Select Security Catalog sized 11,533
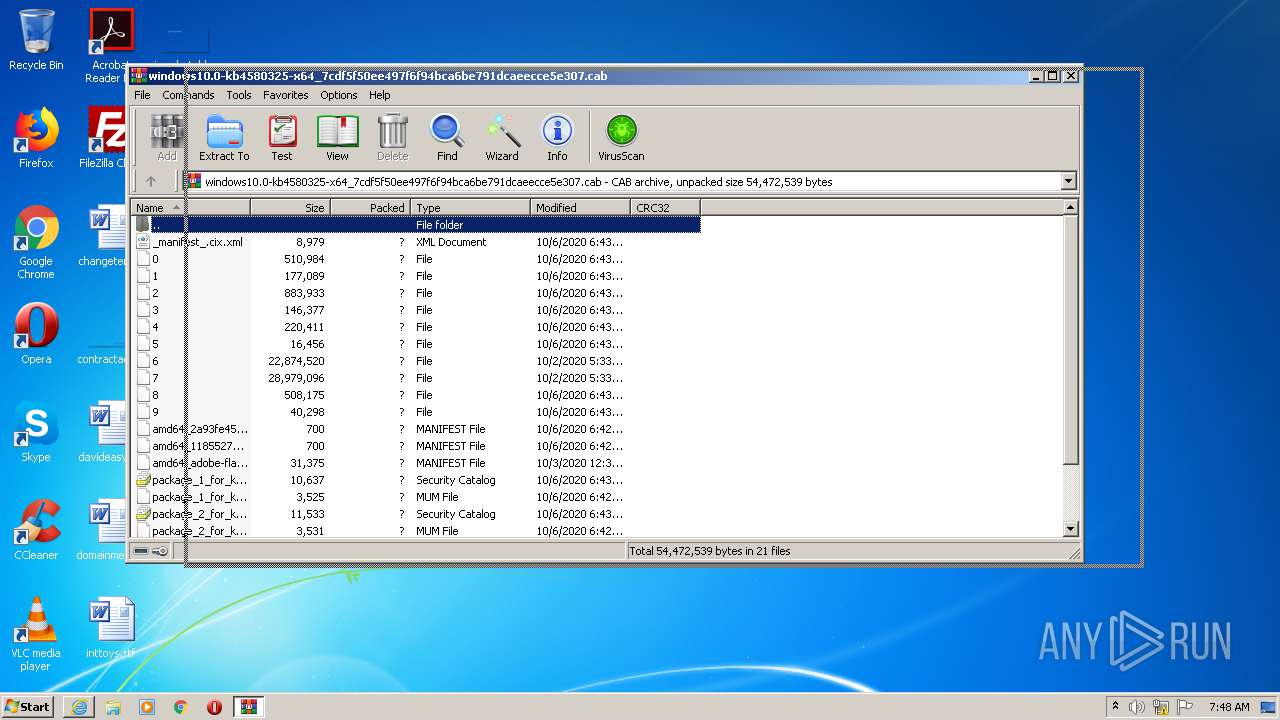Screen dimensions: 1280x720 416,514
